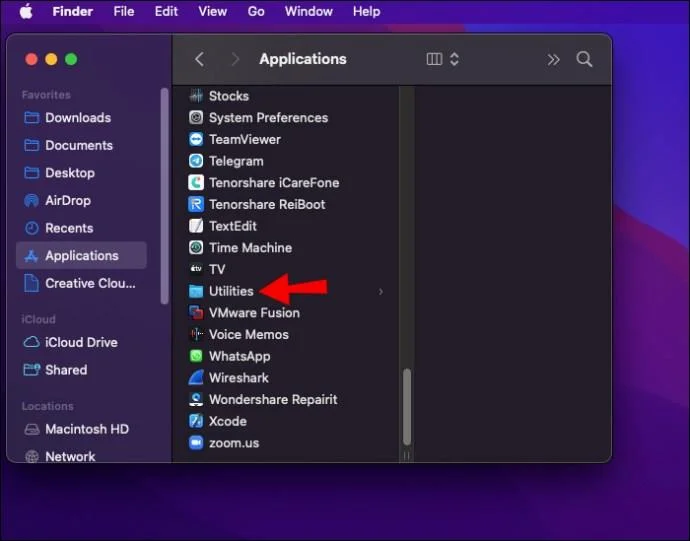The height and width of the screenshot is (541, 690).
Task: Click the 'Wireshark' name
Action: [239, 378]
